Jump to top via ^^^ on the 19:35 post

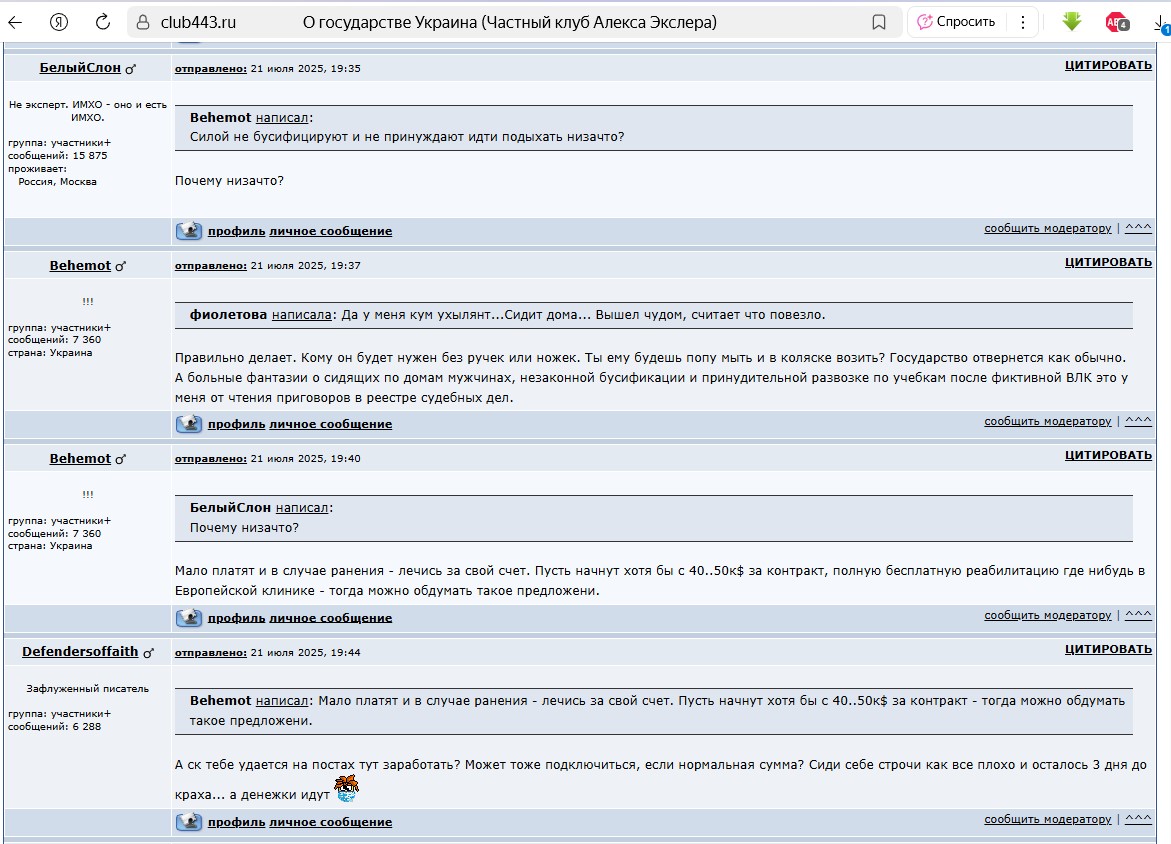[x=1138, y=227]
